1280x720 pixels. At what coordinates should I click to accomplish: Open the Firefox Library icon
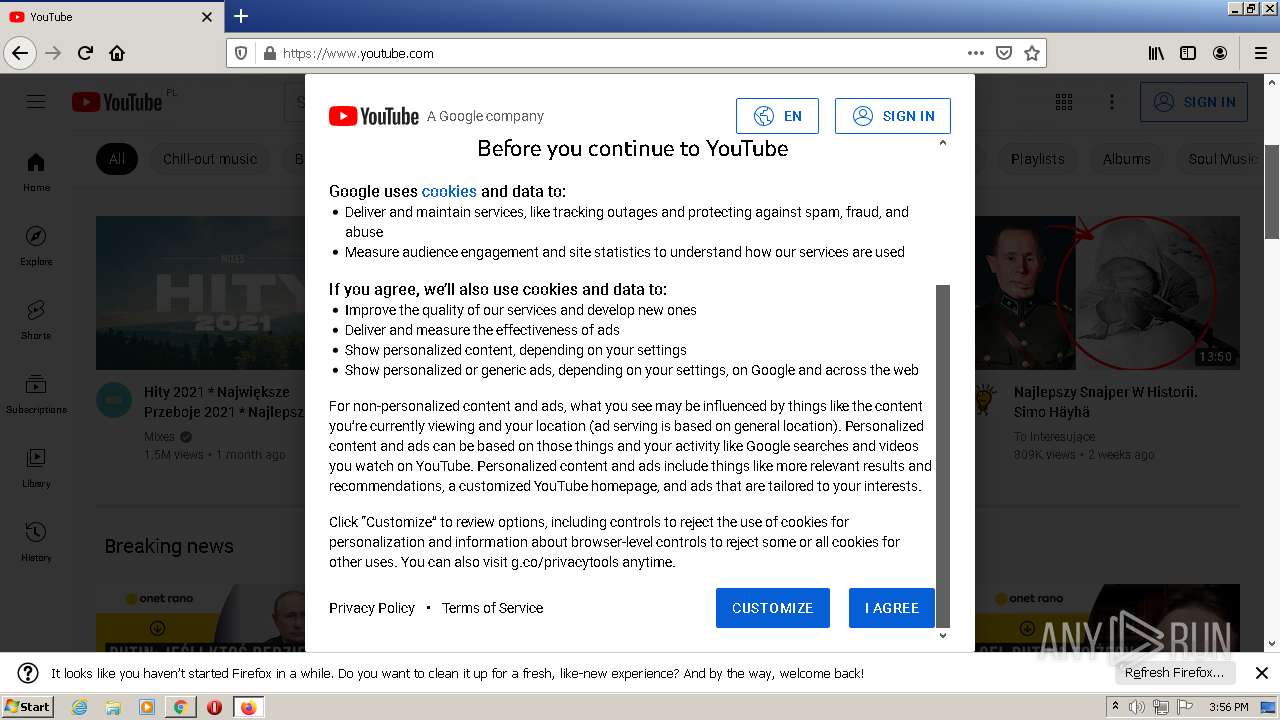[1156, 53]
